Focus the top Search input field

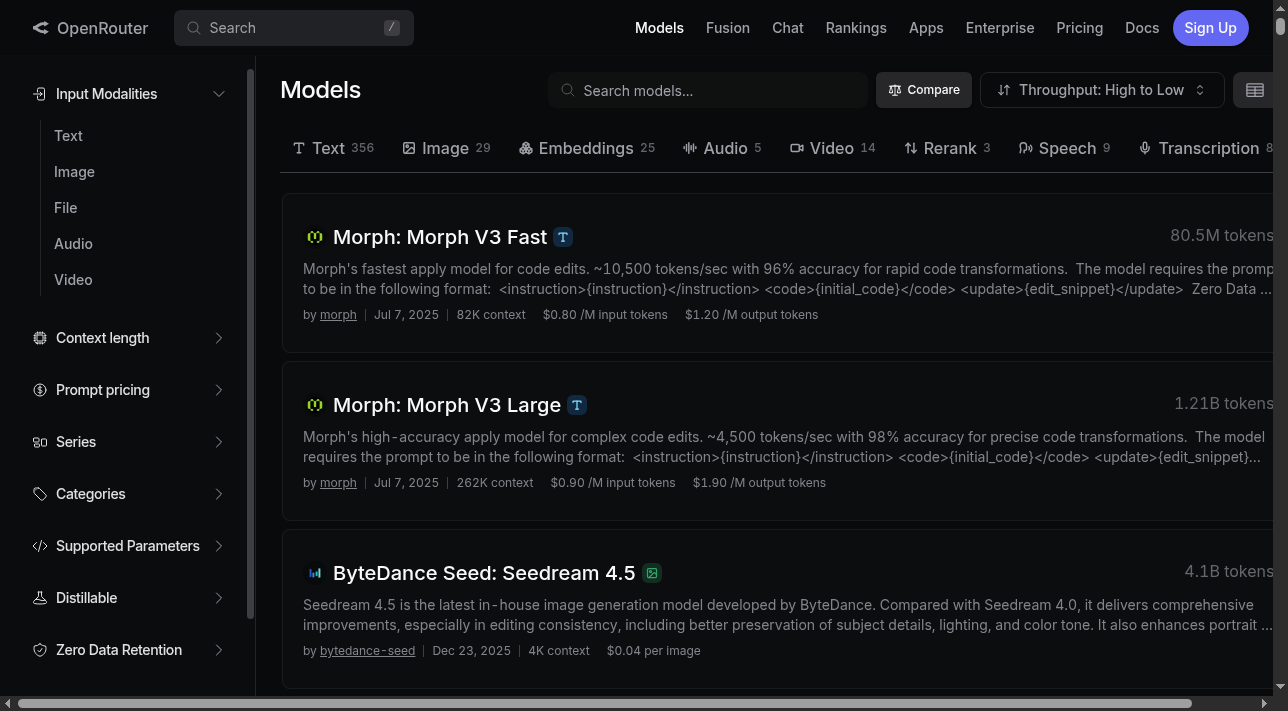tap(294, 28)
